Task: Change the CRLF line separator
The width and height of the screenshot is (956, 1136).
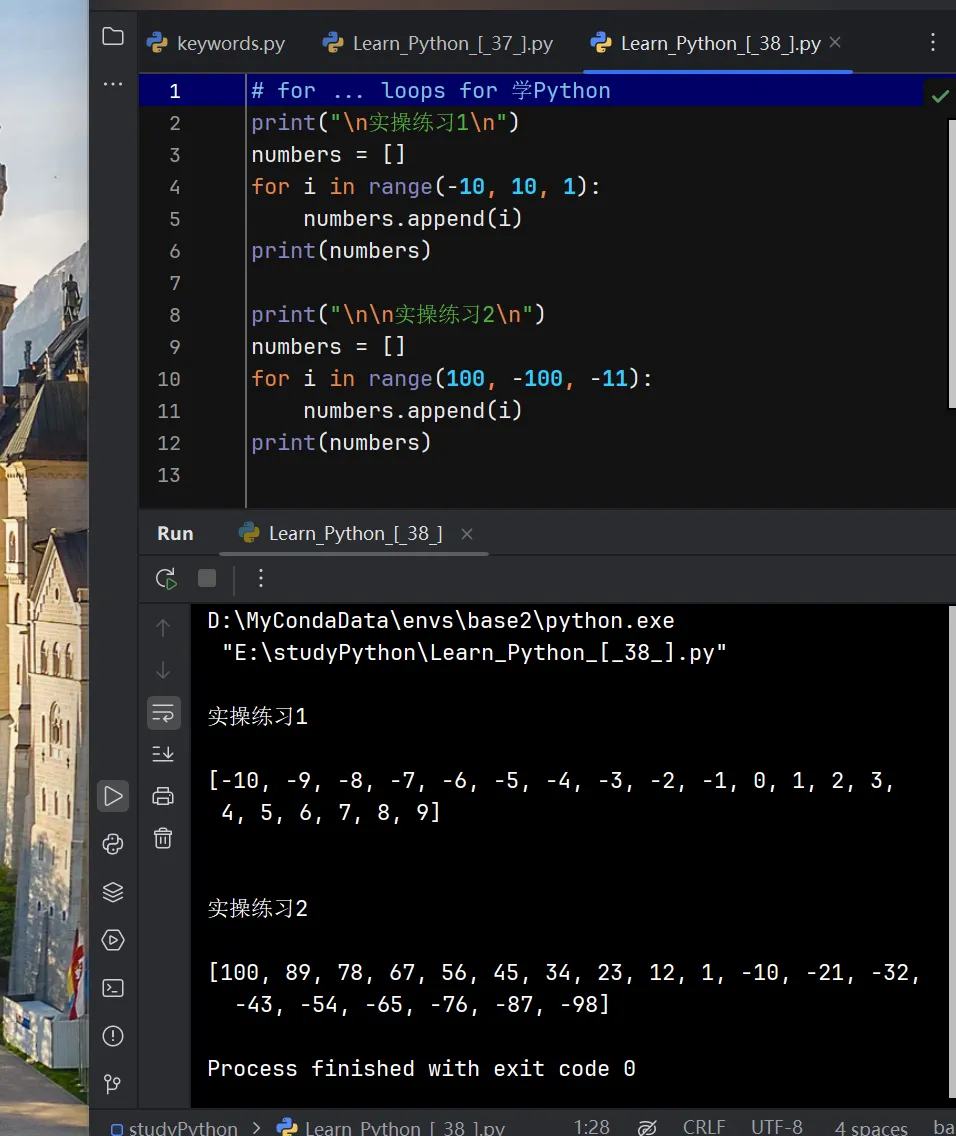Action: (x=703, y=1127)
